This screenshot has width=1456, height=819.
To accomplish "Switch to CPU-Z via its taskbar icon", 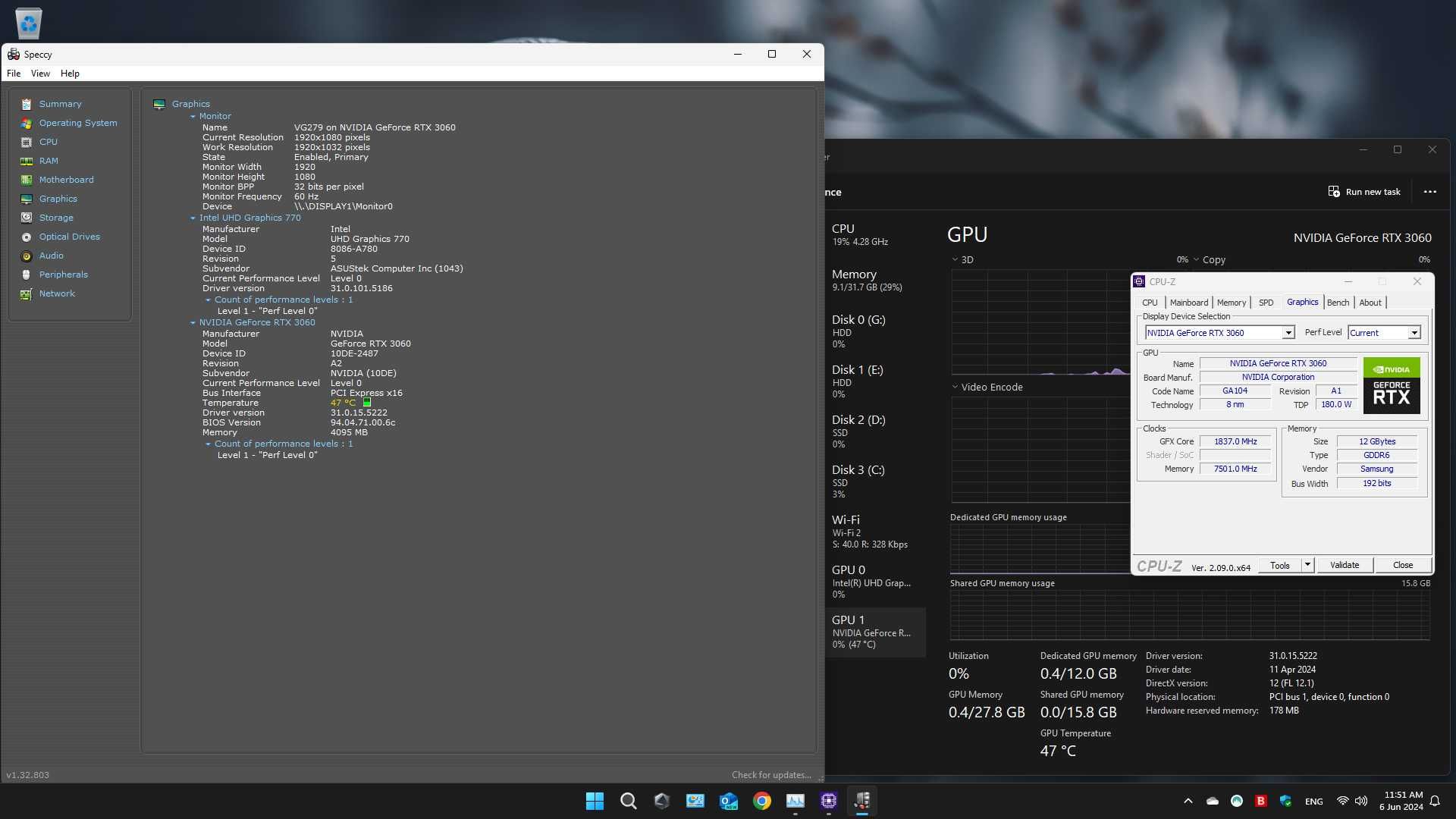I will pyautogui.click(x=829, y=801).
